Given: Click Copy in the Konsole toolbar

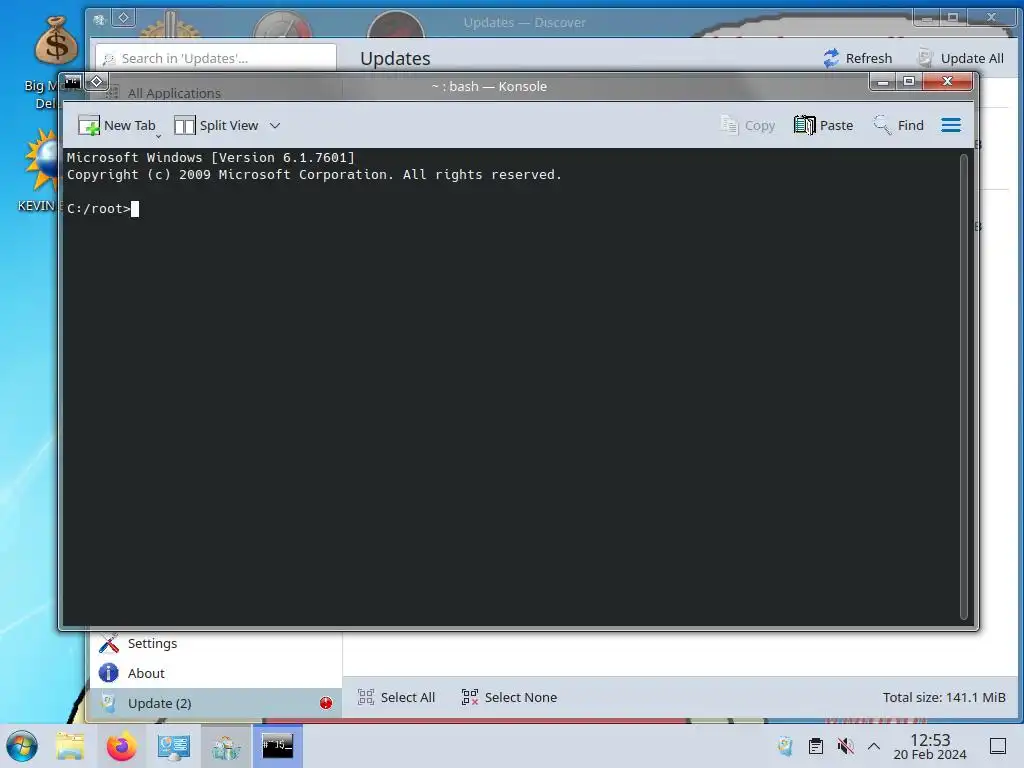Looking at the screenshot, I should (x=747, y=125).
